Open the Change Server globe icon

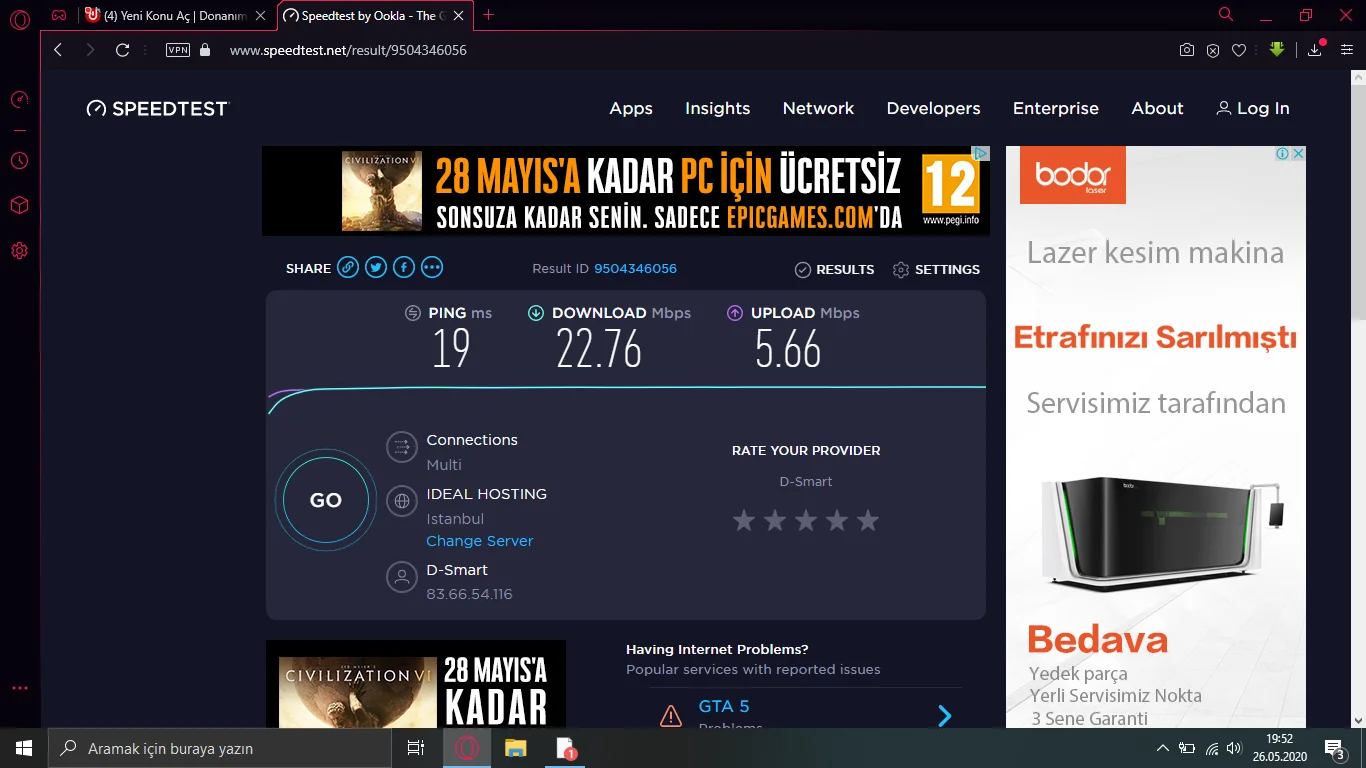(401, 502)
